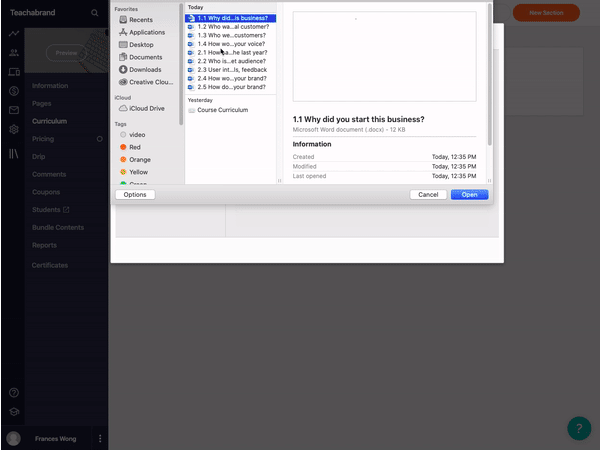
Task: Go to Reports in course menu
Action: coord(44,245)
